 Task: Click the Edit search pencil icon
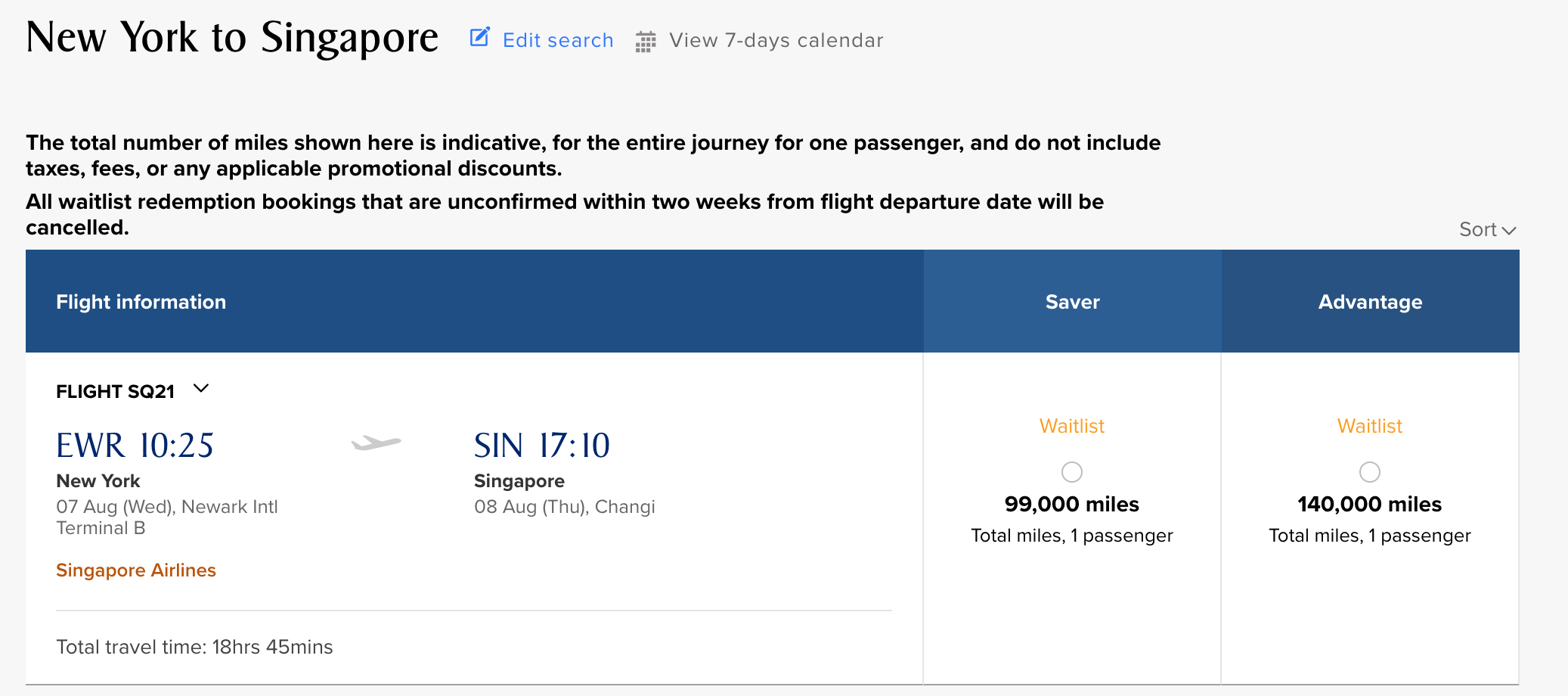tap(480, 37)
